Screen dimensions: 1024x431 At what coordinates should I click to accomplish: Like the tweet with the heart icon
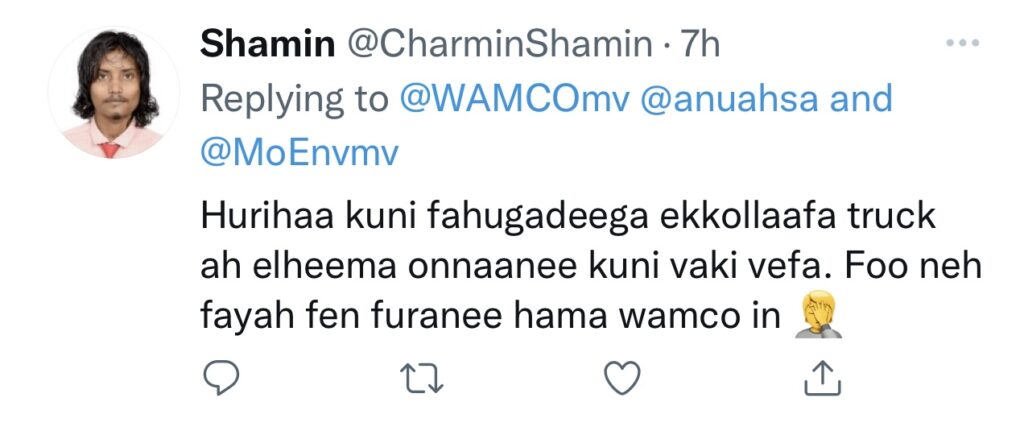pyautogui.click(x=622, y=378)
